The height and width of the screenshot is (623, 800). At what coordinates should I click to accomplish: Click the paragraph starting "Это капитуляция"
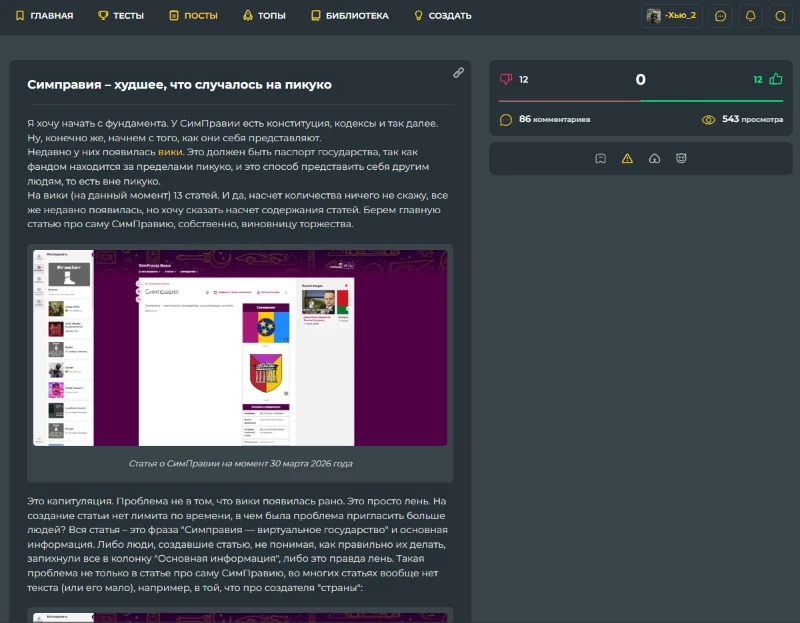click(x=238, y=544)
